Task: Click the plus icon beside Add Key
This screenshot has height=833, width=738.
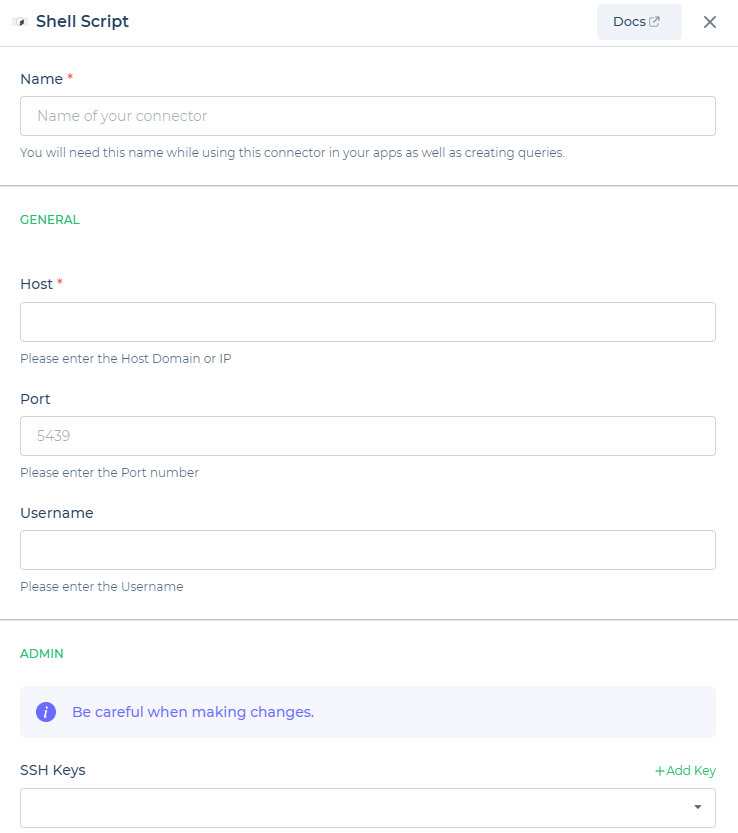Action: [x=659, y=771]
